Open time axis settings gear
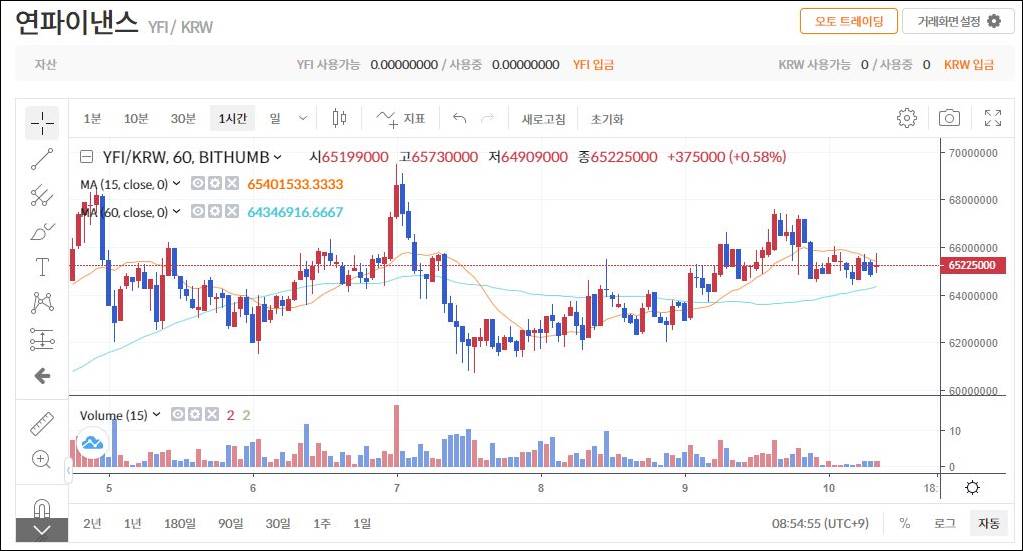This screenshot has height=551, width=1023. (x=972, y=488)
